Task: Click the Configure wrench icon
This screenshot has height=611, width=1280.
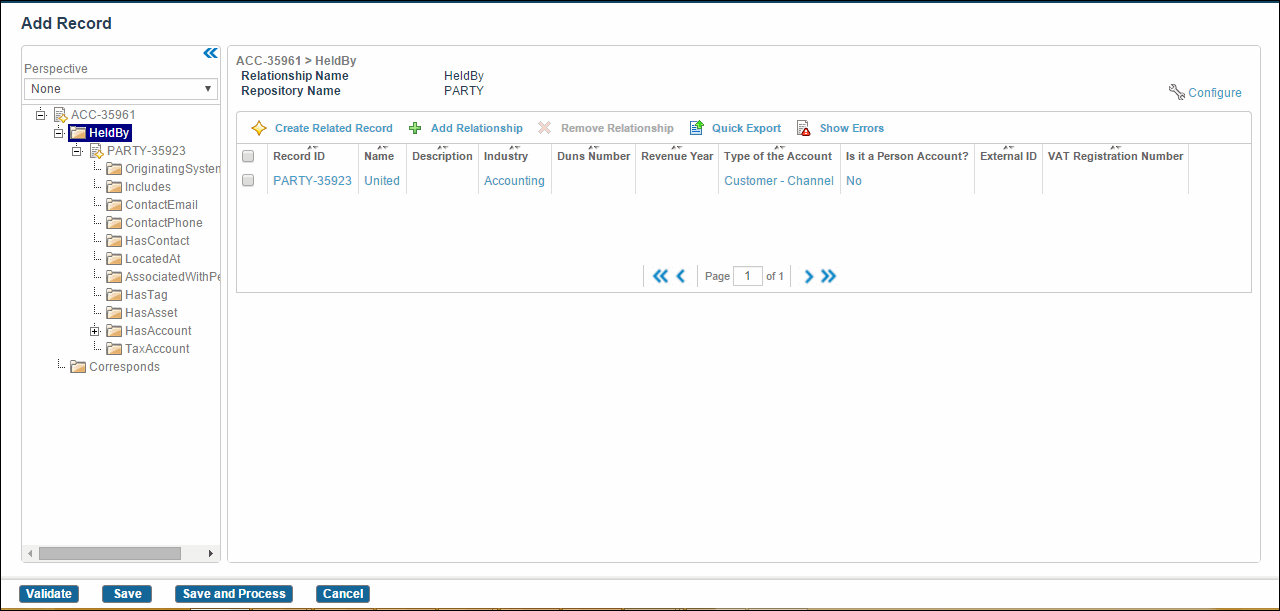Action: click(x=1176, y=92)
